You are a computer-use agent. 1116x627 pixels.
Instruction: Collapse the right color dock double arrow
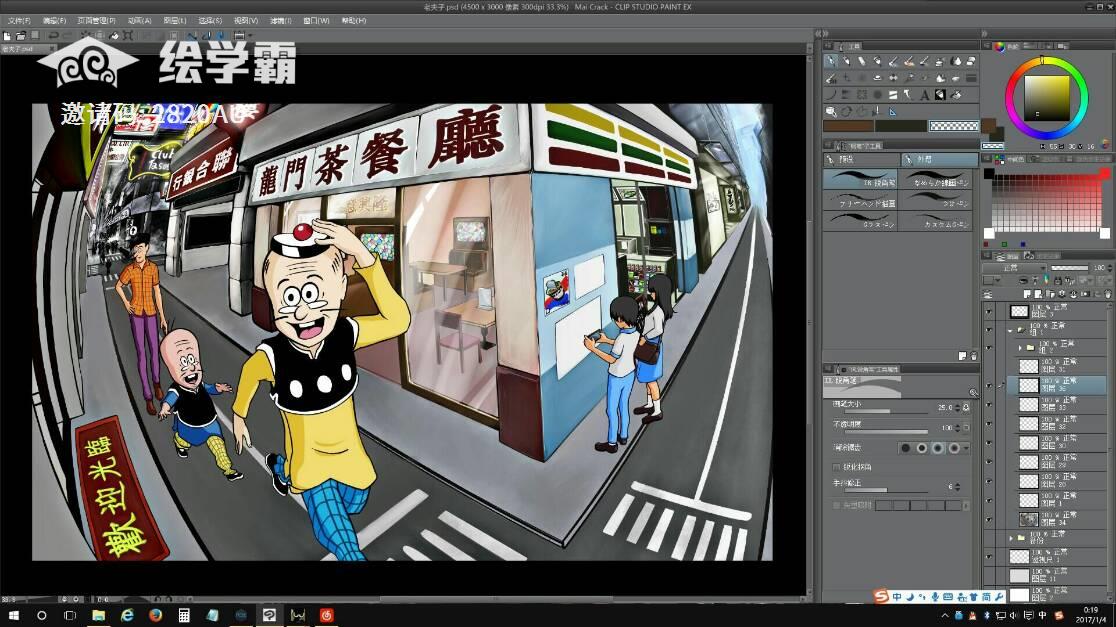984,33
